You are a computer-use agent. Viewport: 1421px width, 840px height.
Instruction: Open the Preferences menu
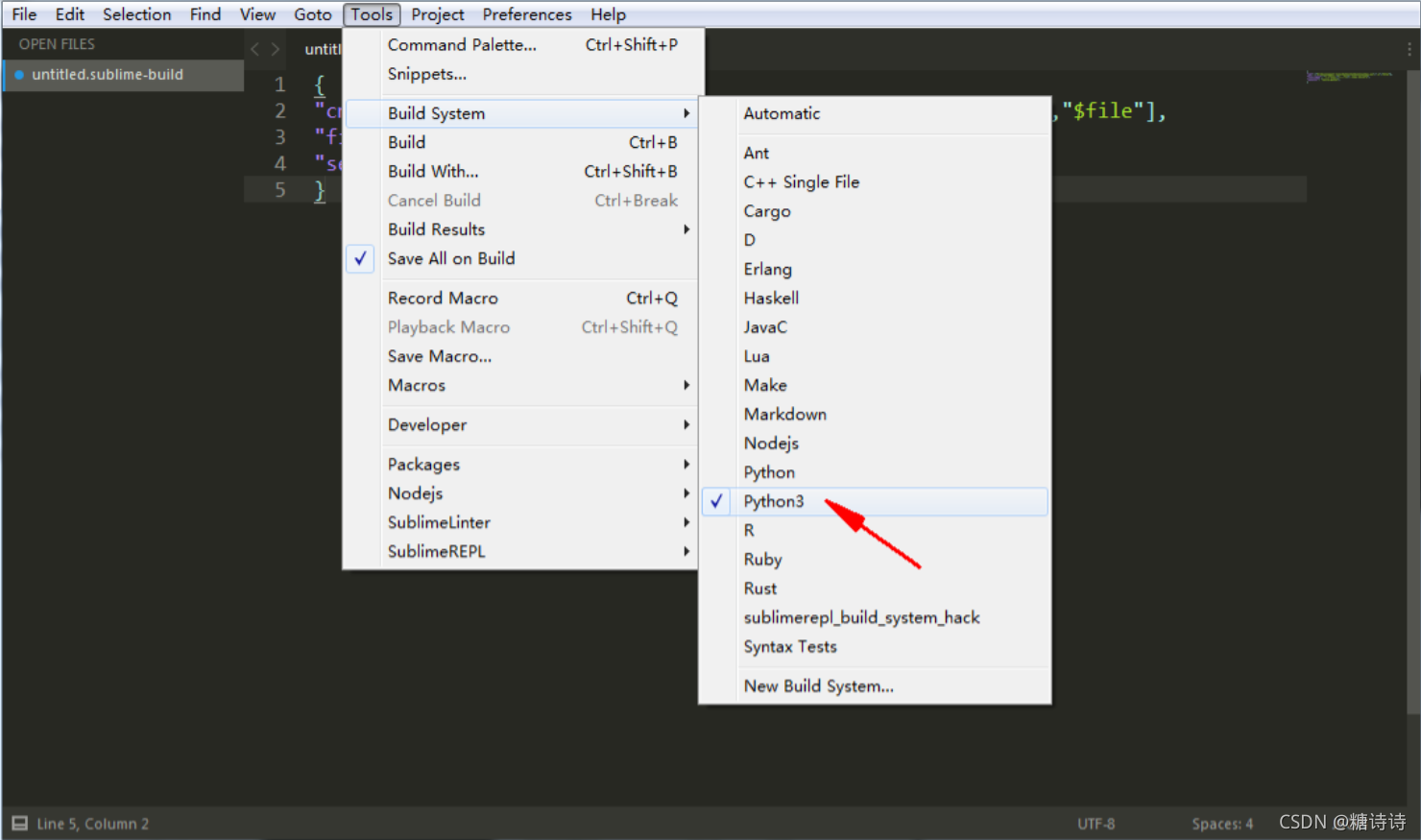[x=527, y=14]
